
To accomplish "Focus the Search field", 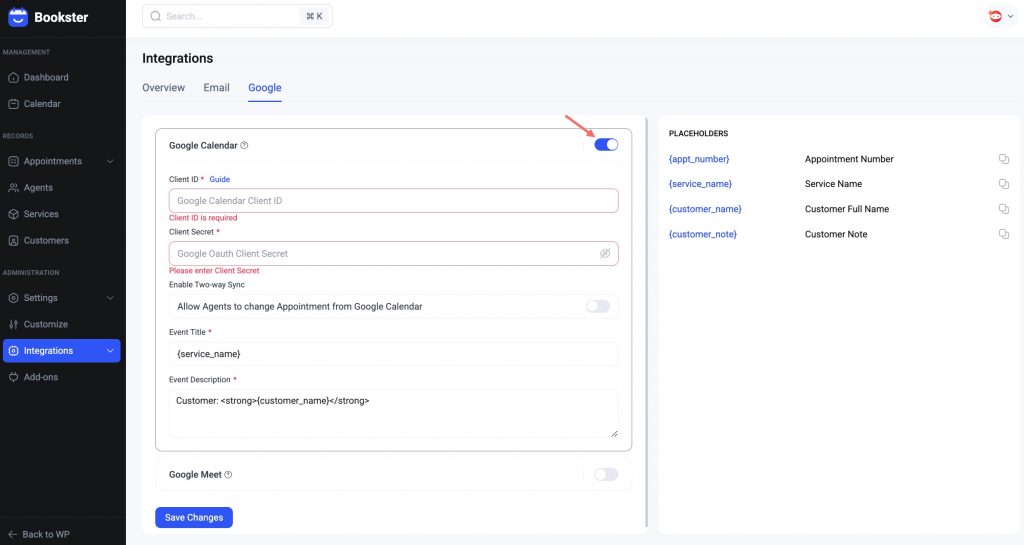I will click(237, 16).
